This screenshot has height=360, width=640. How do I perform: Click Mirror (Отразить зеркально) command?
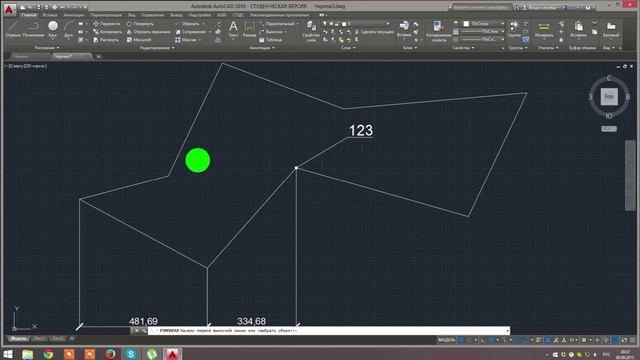pyautogui.click(x=149, y=32)
